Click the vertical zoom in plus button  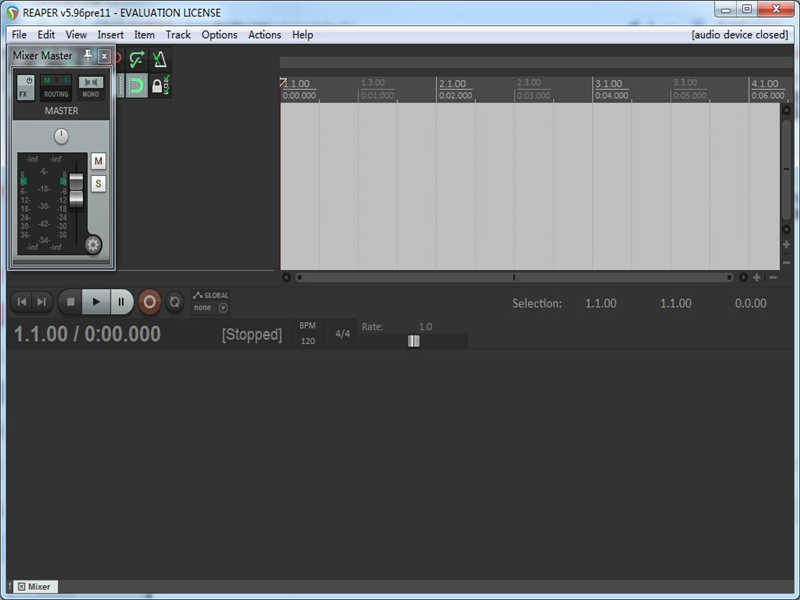click(x=787, y=245)
